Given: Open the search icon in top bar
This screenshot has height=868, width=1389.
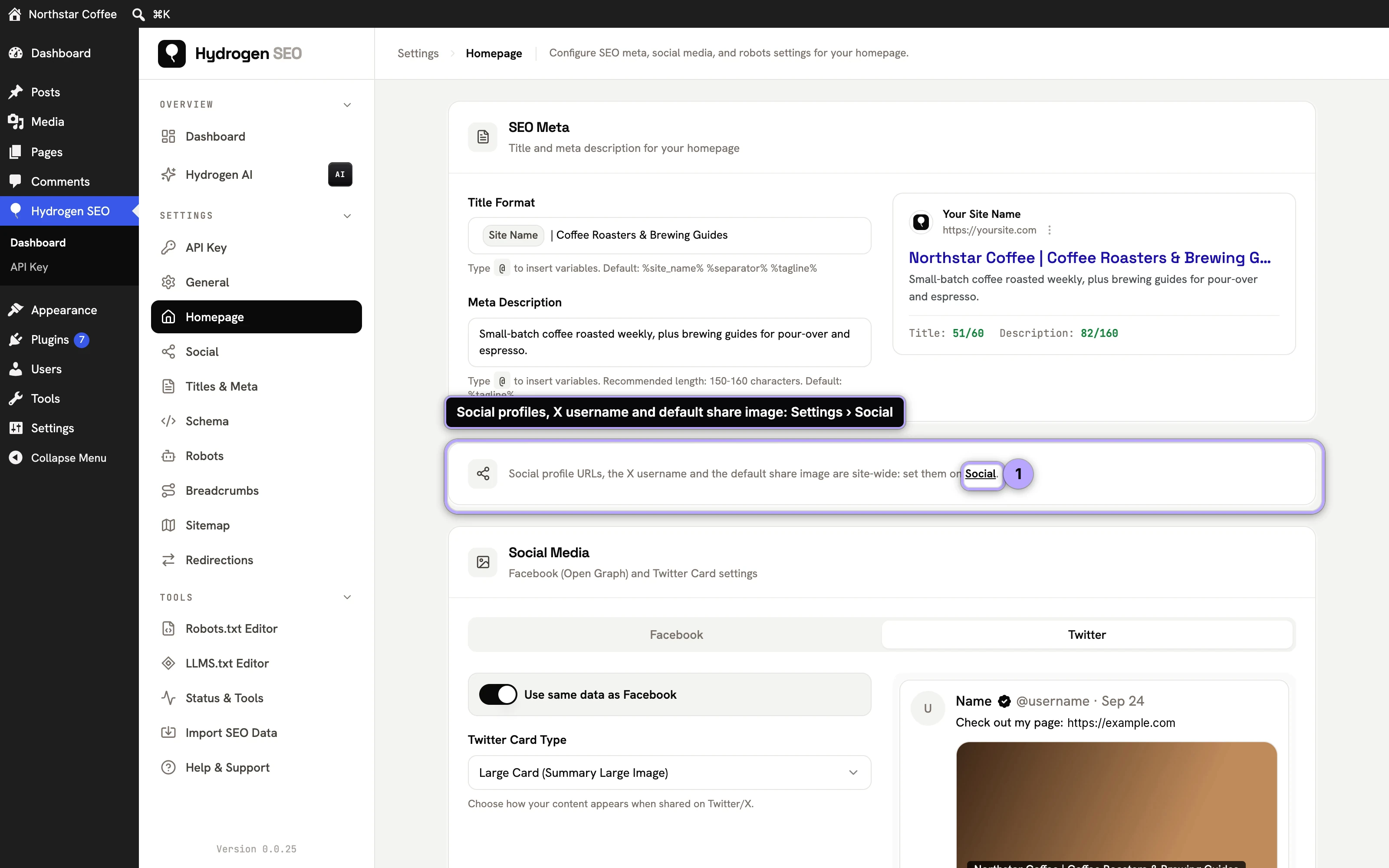Looking at the screenshot, I should click(138, 14).
